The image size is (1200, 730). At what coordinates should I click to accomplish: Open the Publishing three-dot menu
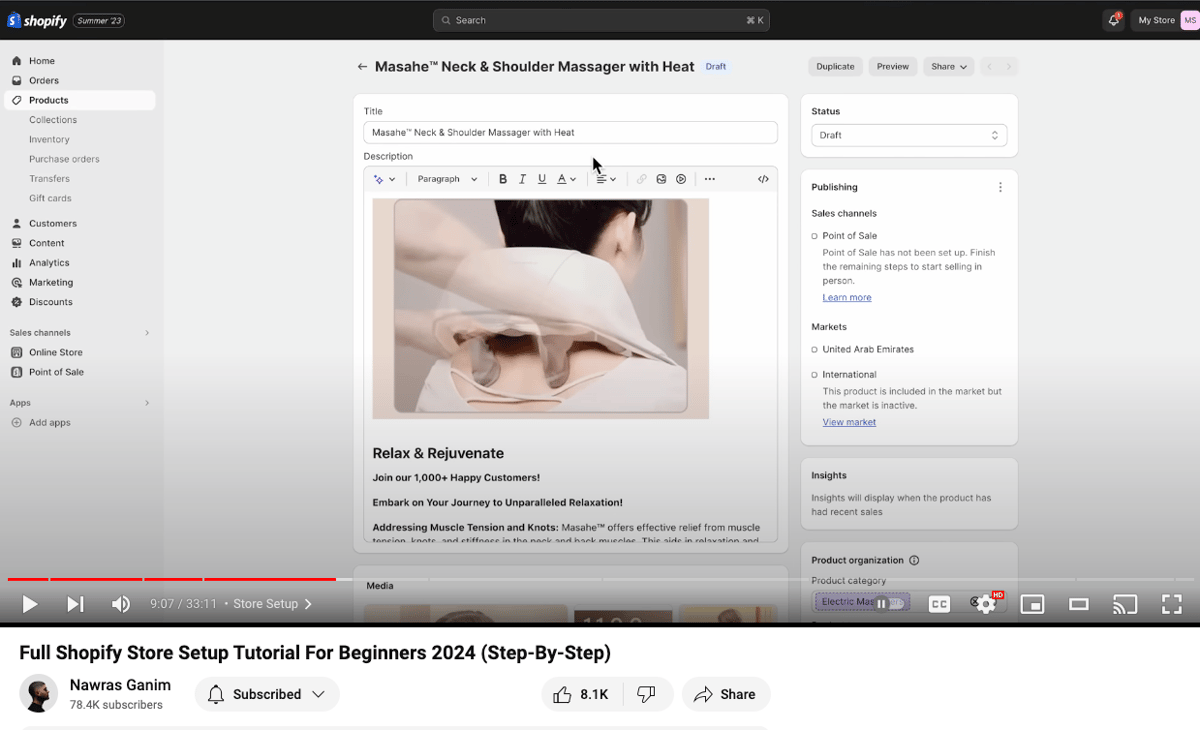(1000, 187)
